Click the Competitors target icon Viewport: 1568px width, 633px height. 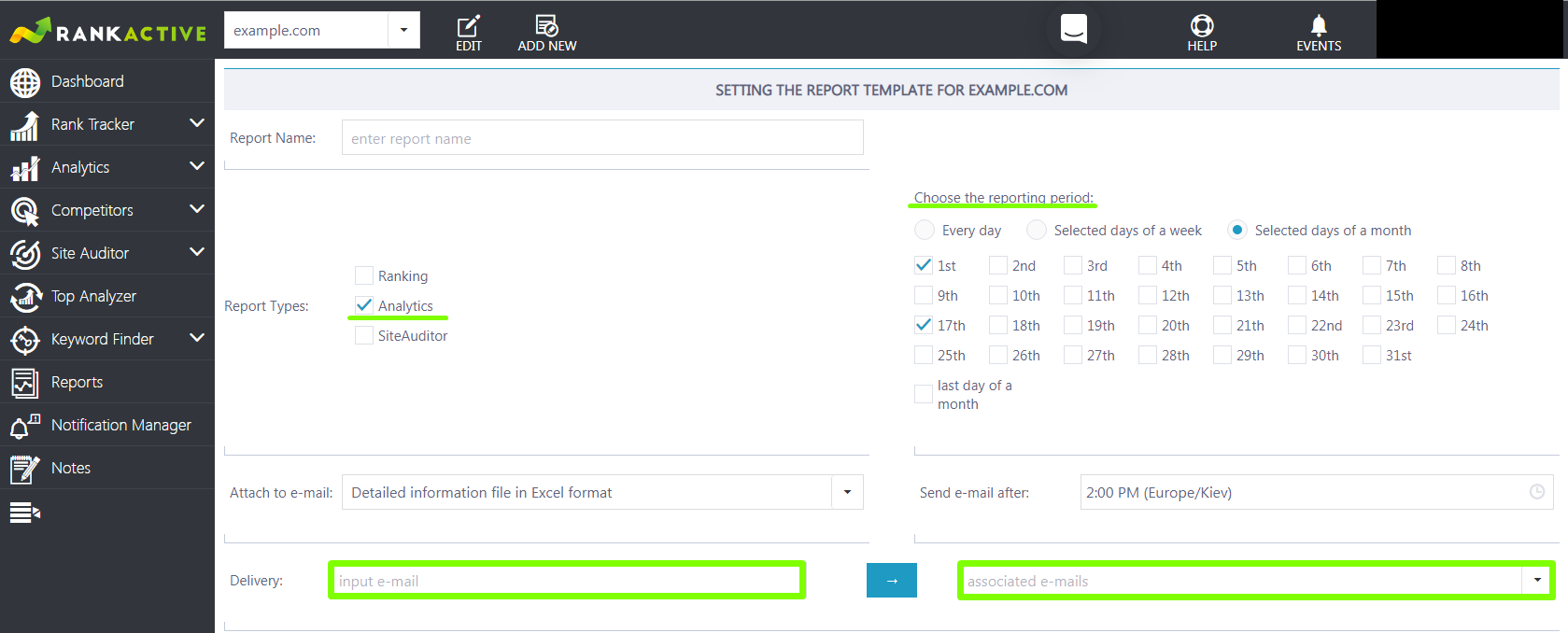tap(25, 211)
